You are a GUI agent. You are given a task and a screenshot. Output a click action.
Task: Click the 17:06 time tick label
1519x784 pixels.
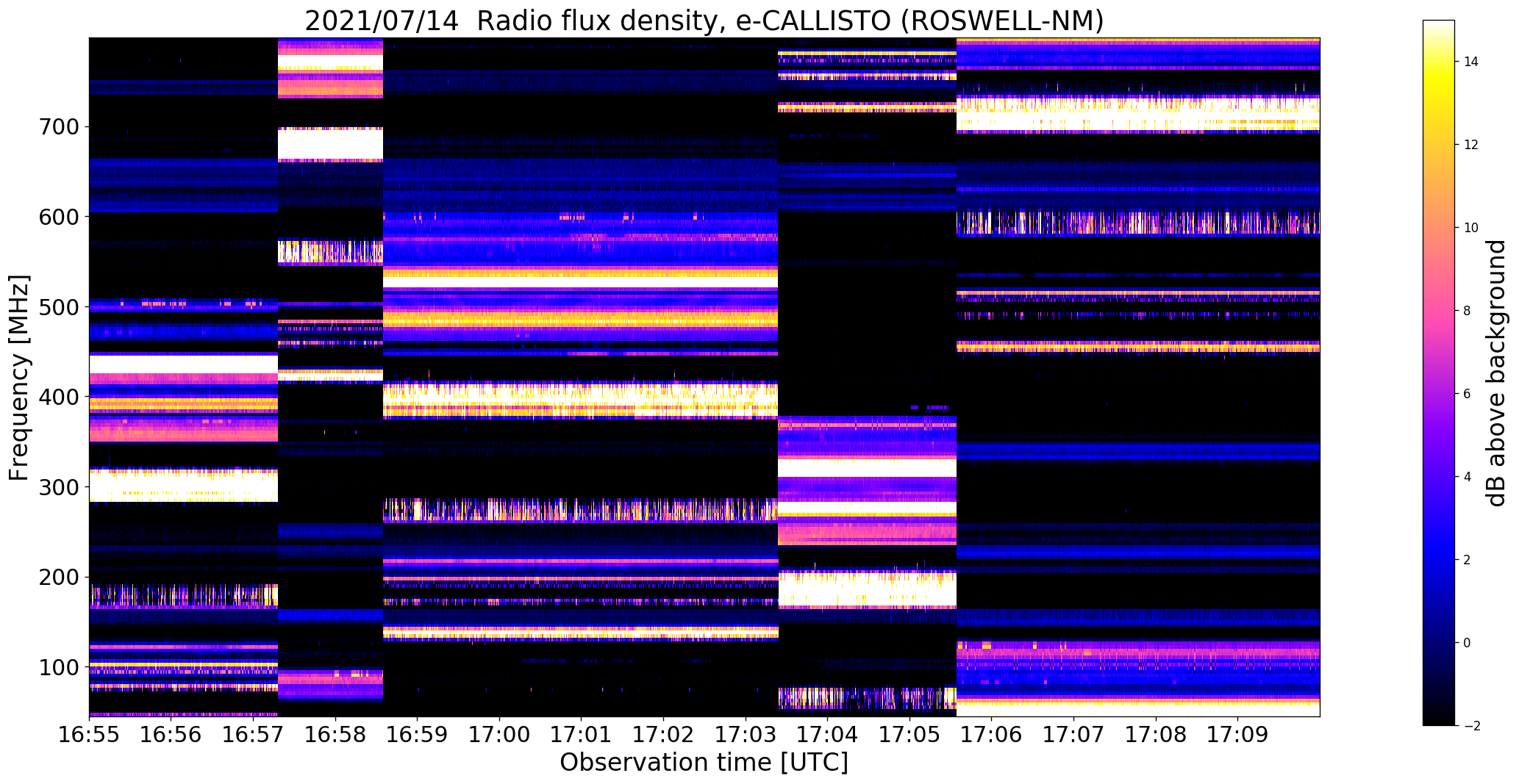point(992,735)
